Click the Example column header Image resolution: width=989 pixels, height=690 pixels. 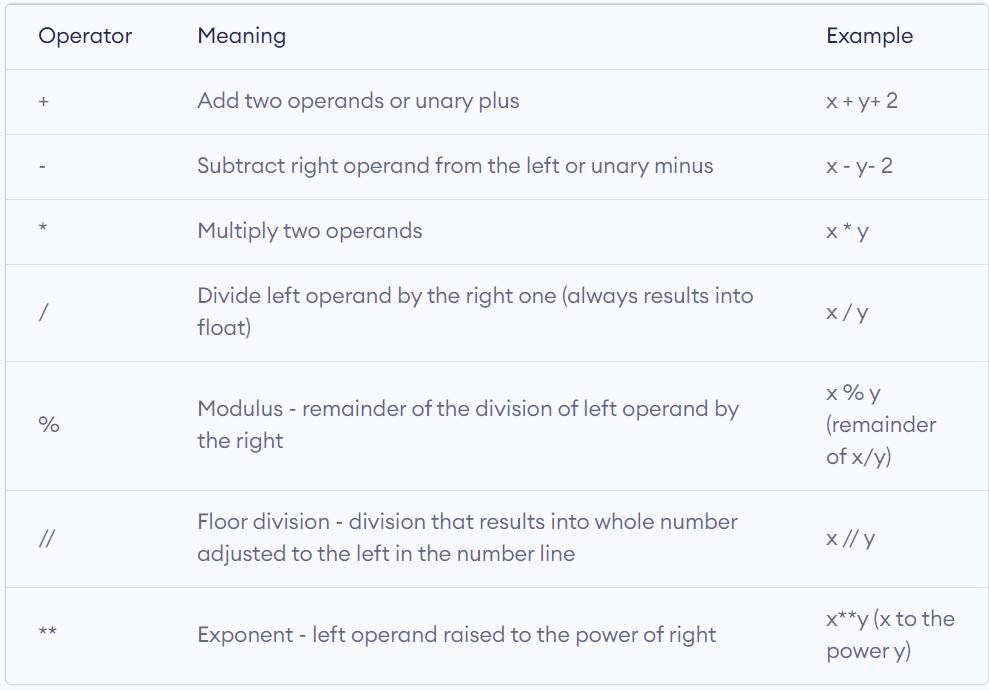coord(869,36)
